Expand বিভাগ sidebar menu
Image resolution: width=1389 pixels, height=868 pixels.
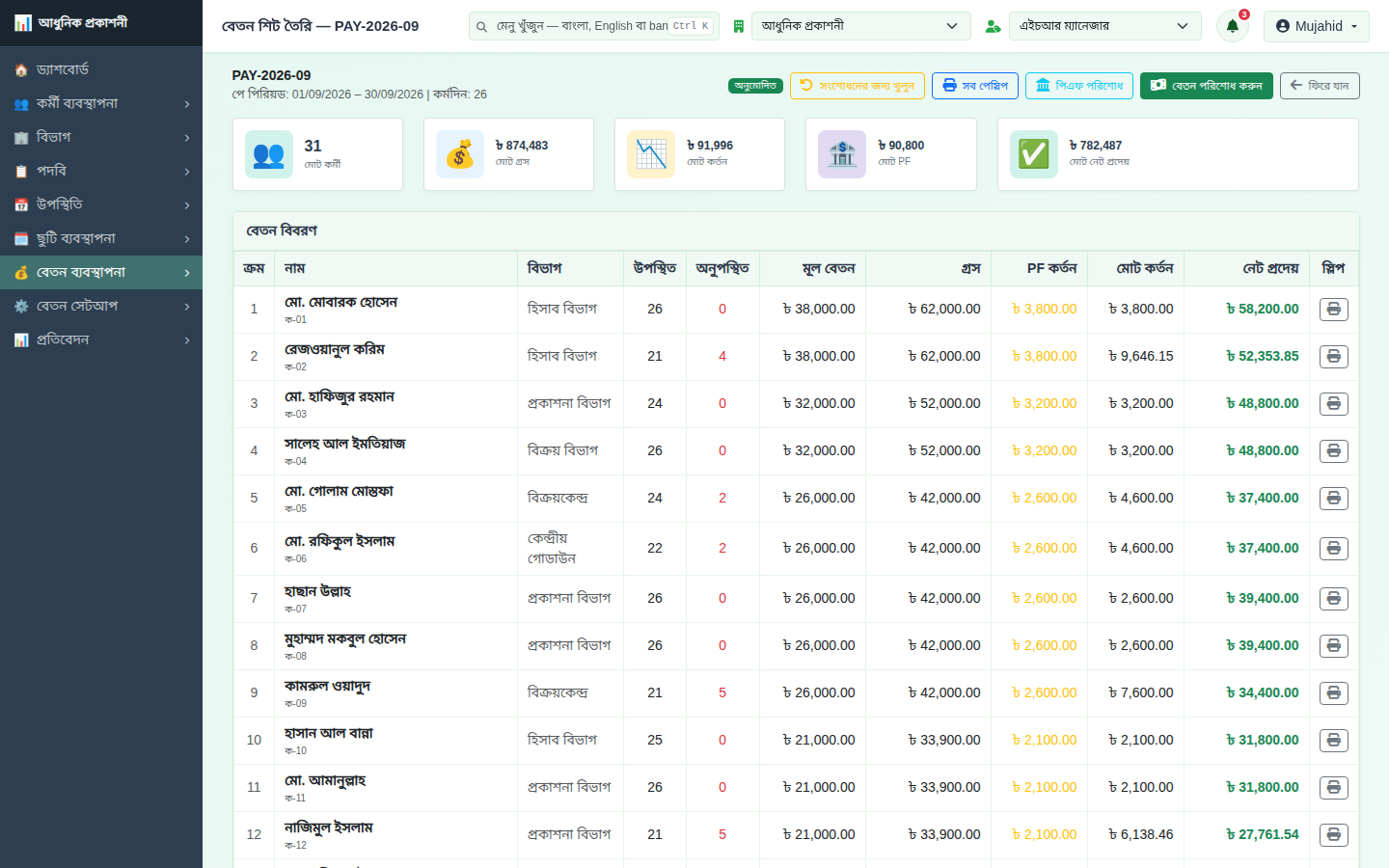pyautogui.click(x=101, y=137)
